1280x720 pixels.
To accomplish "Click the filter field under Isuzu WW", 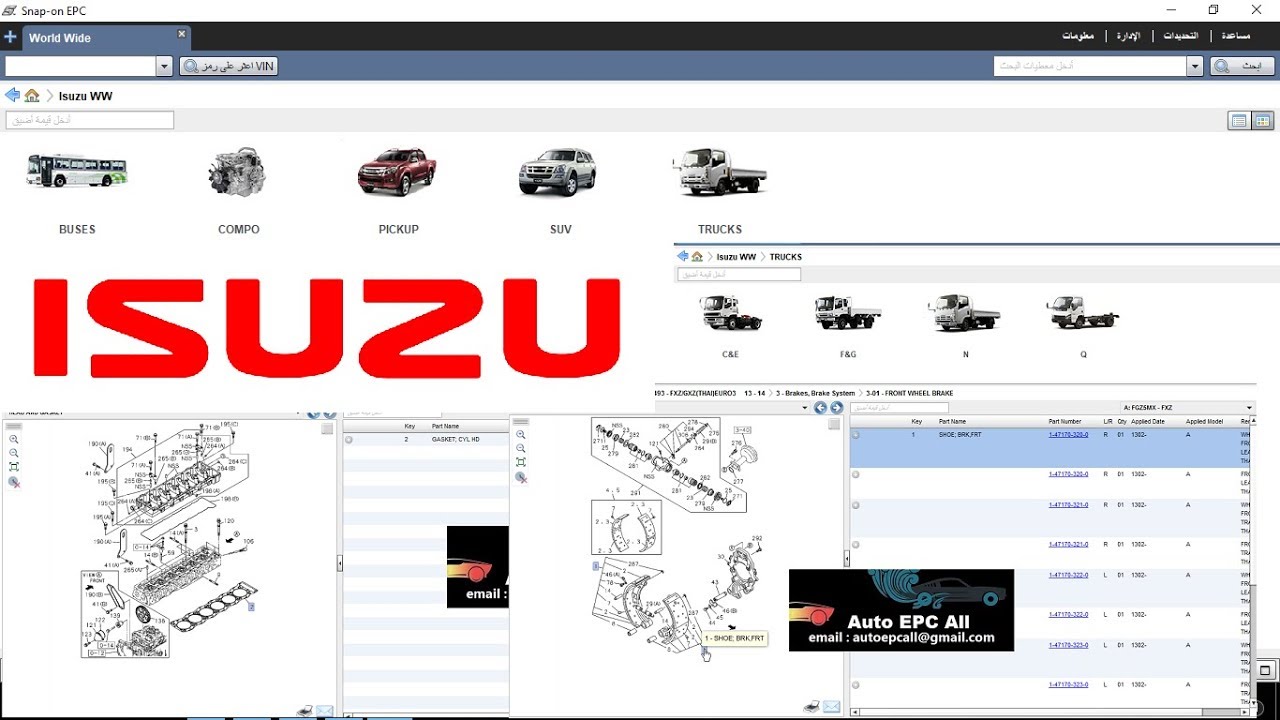I will [x=90, y=120].
